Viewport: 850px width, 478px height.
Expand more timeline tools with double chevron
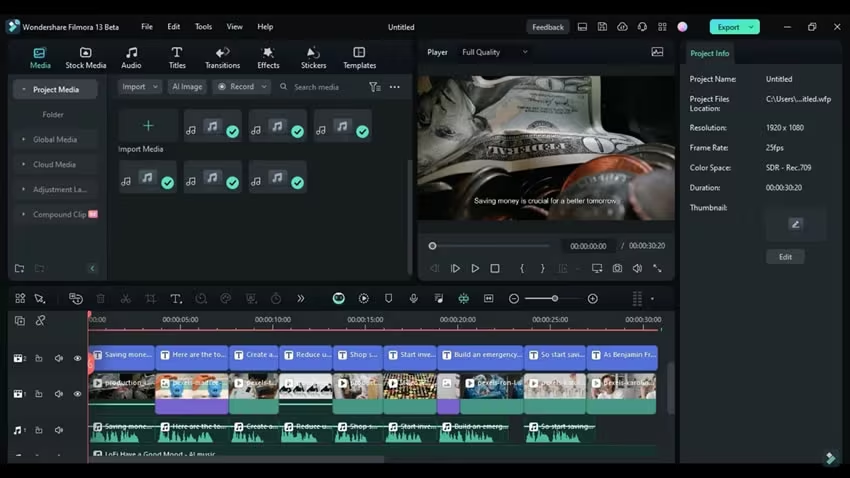(301, 299)
